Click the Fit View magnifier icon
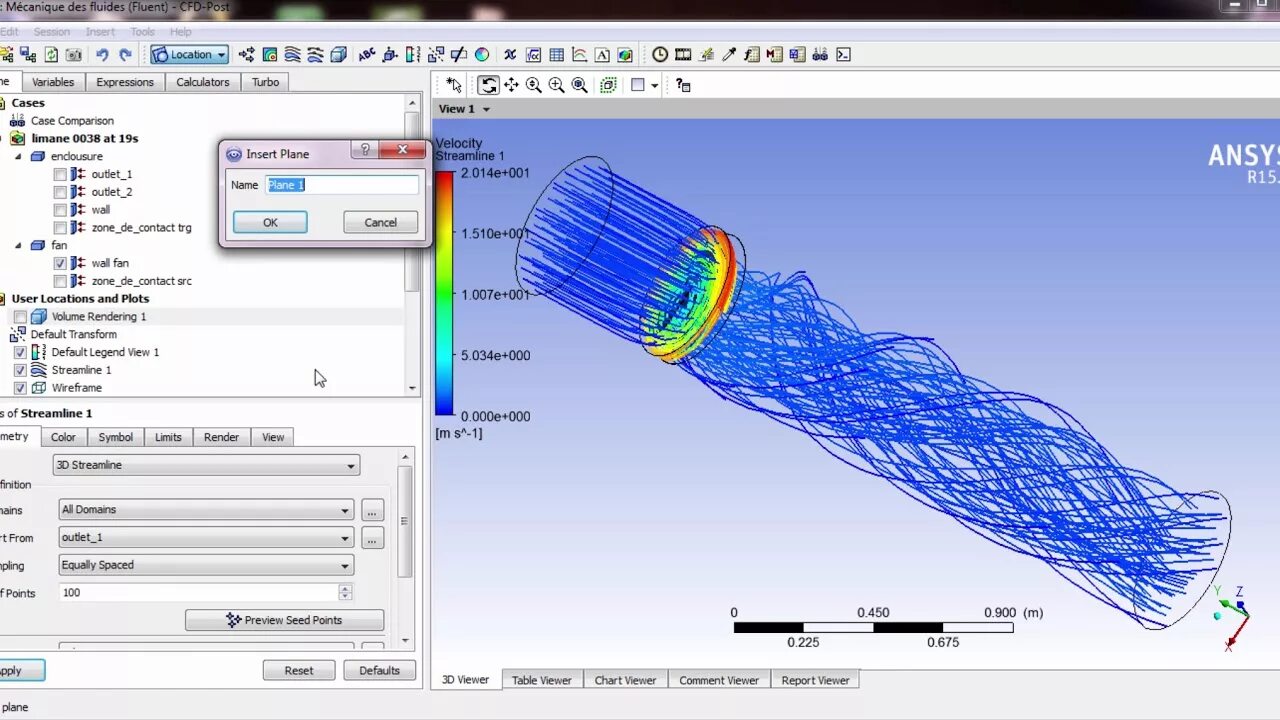The width and height of the screenshot is (1280, 720). (x=579, y=86)
